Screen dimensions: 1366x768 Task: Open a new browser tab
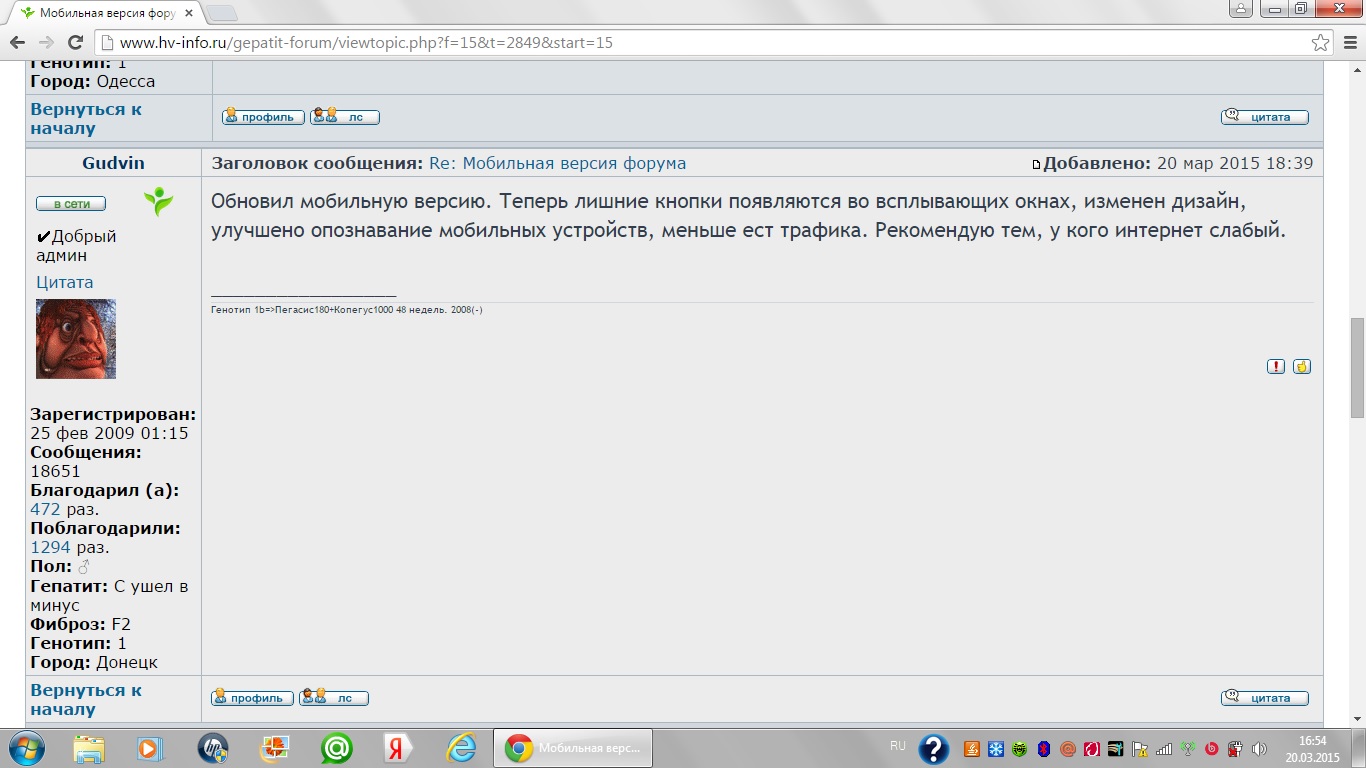221,13
